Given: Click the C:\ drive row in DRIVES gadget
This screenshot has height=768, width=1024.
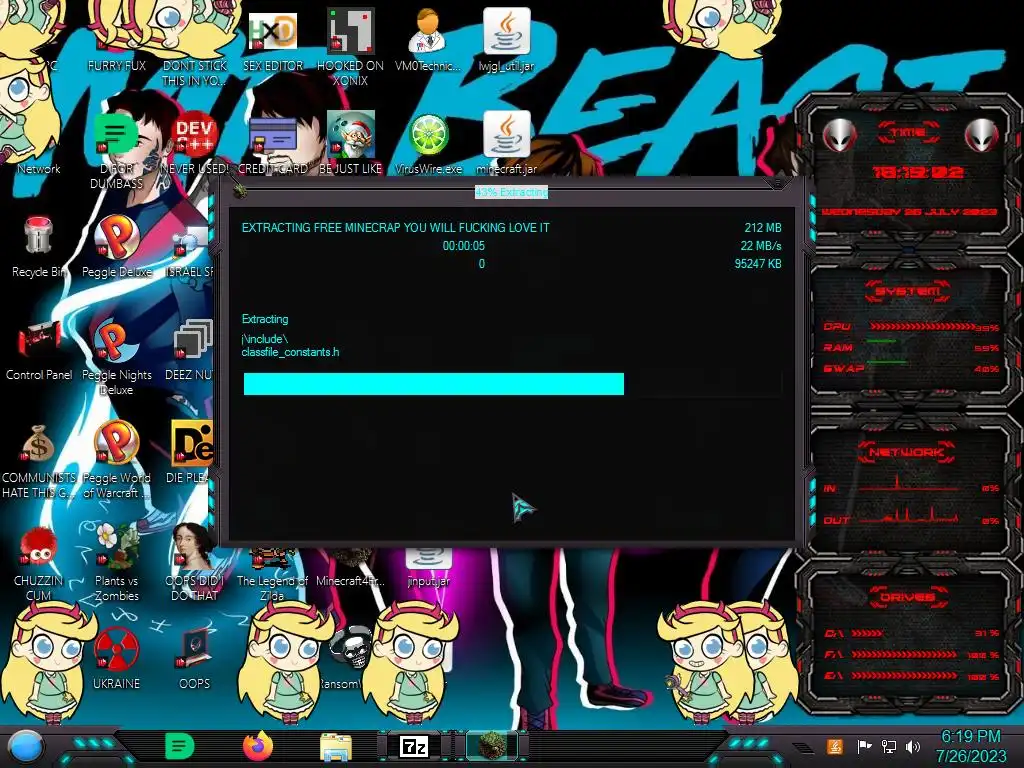Looking at the screenshot, I should [912, 633].
